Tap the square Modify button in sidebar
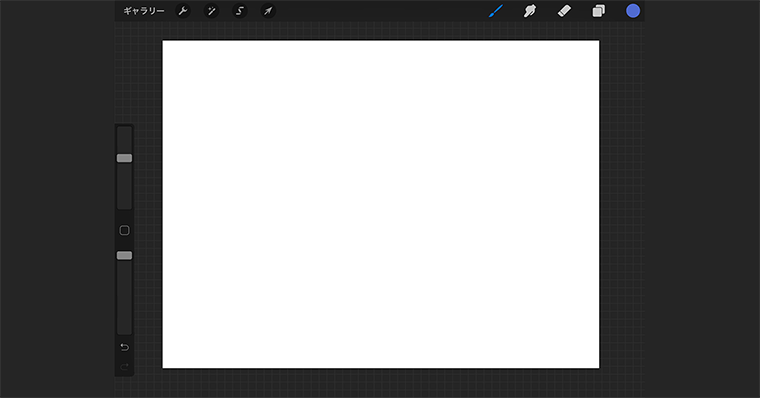Screen dimensions: 760x398 tap(125, 230)
